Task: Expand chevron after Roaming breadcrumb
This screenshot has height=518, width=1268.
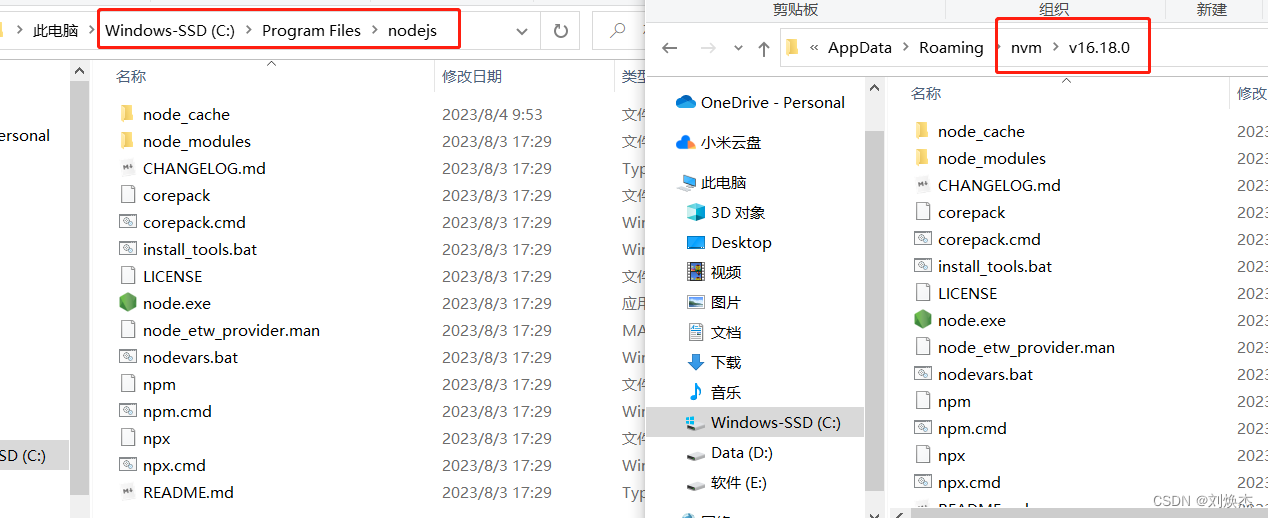Action: 997,48
